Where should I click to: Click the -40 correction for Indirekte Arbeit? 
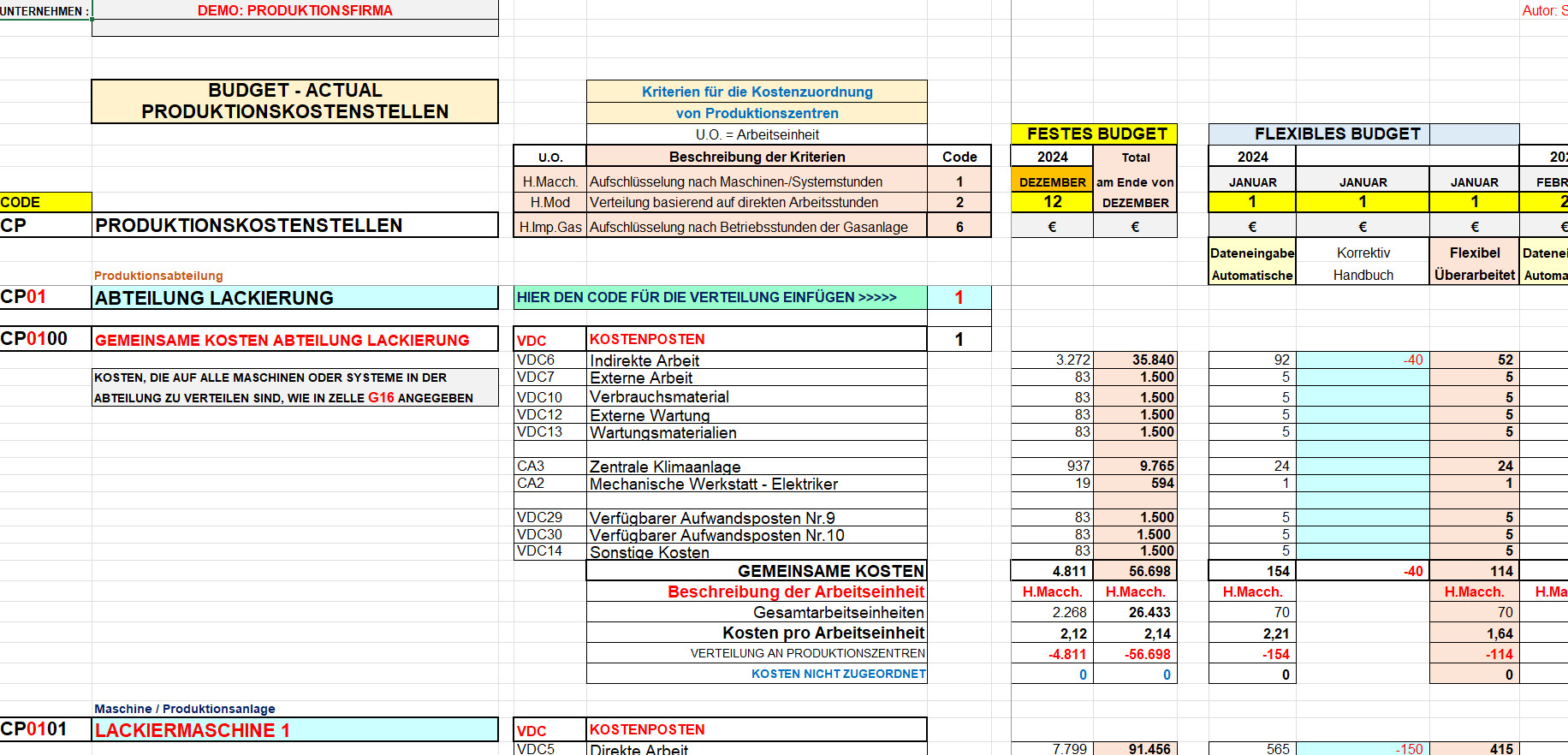(x=1363, y=360)
